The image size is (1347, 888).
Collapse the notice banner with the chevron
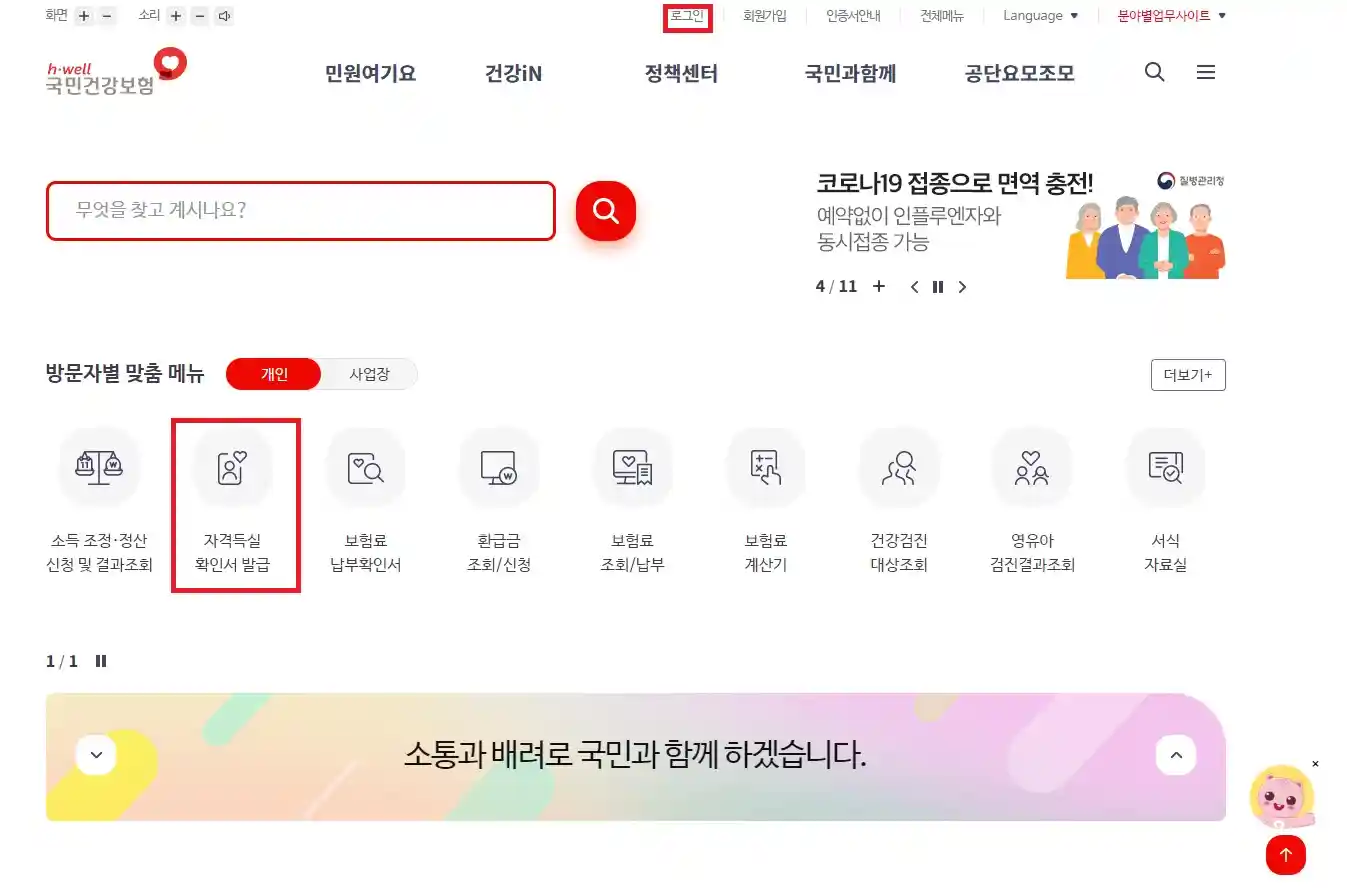(x=1176, y=755)
